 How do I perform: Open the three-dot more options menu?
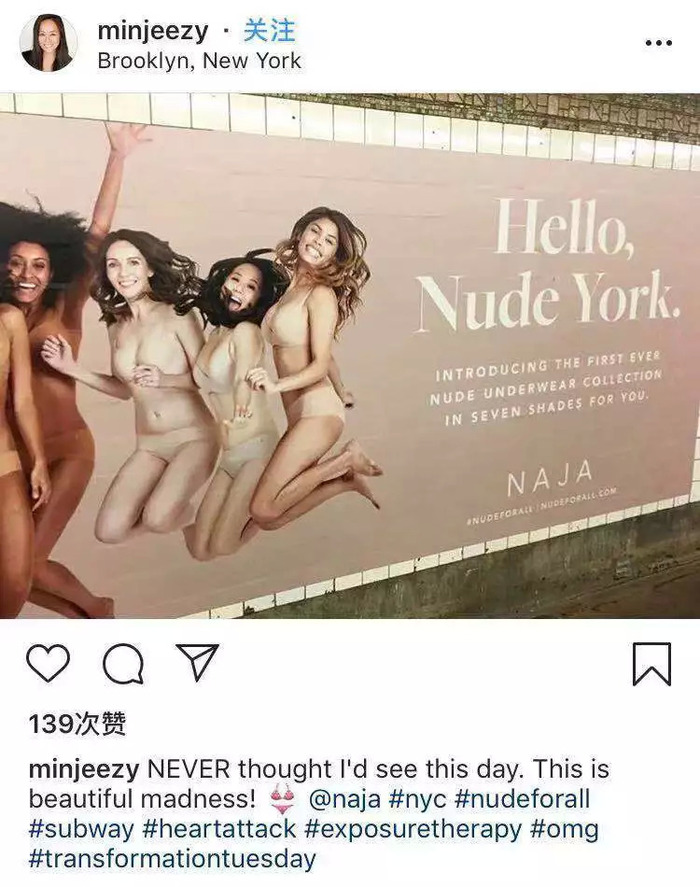click(x=659, y=43)
